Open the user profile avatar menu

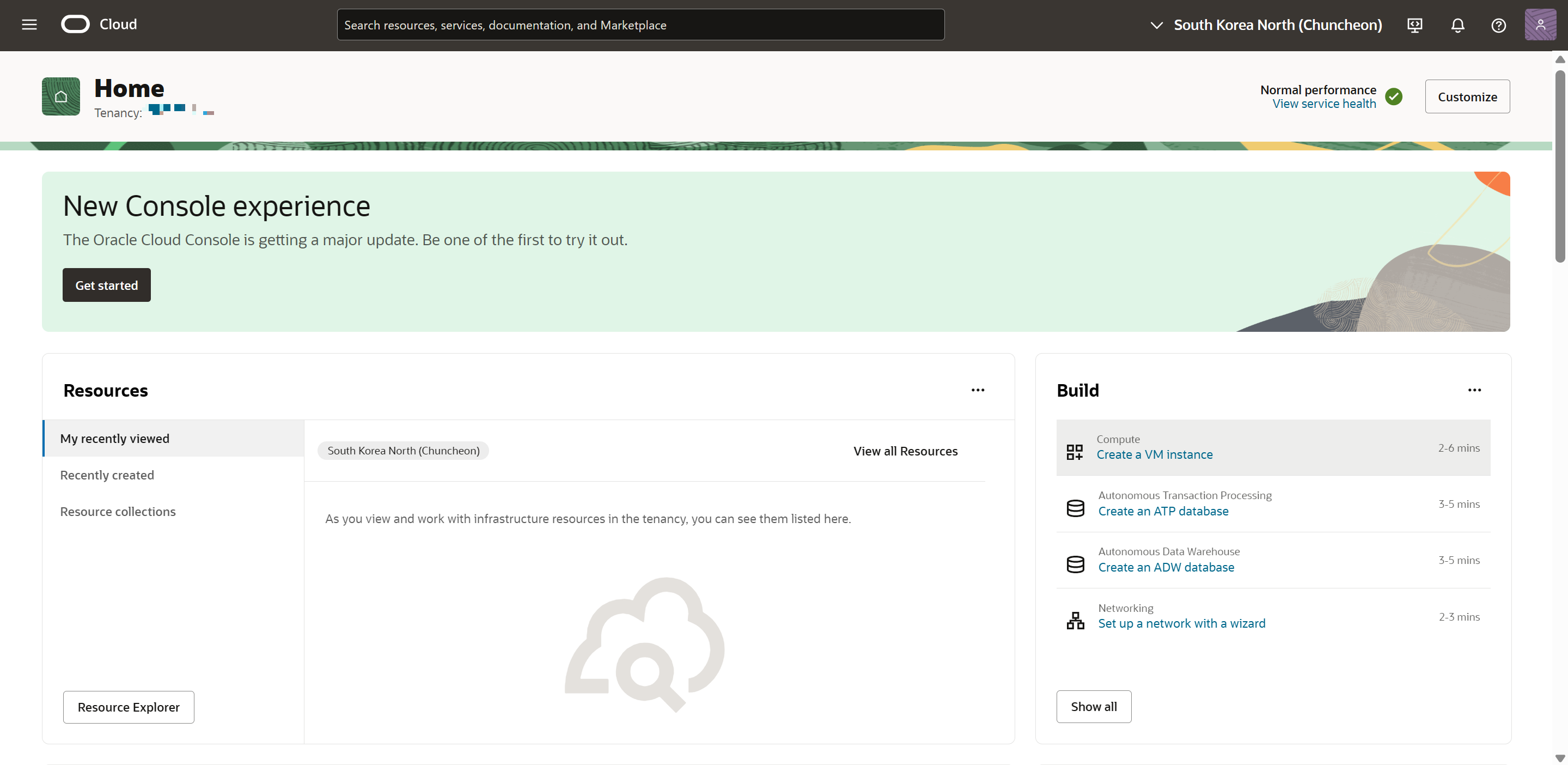point(1540,25)
